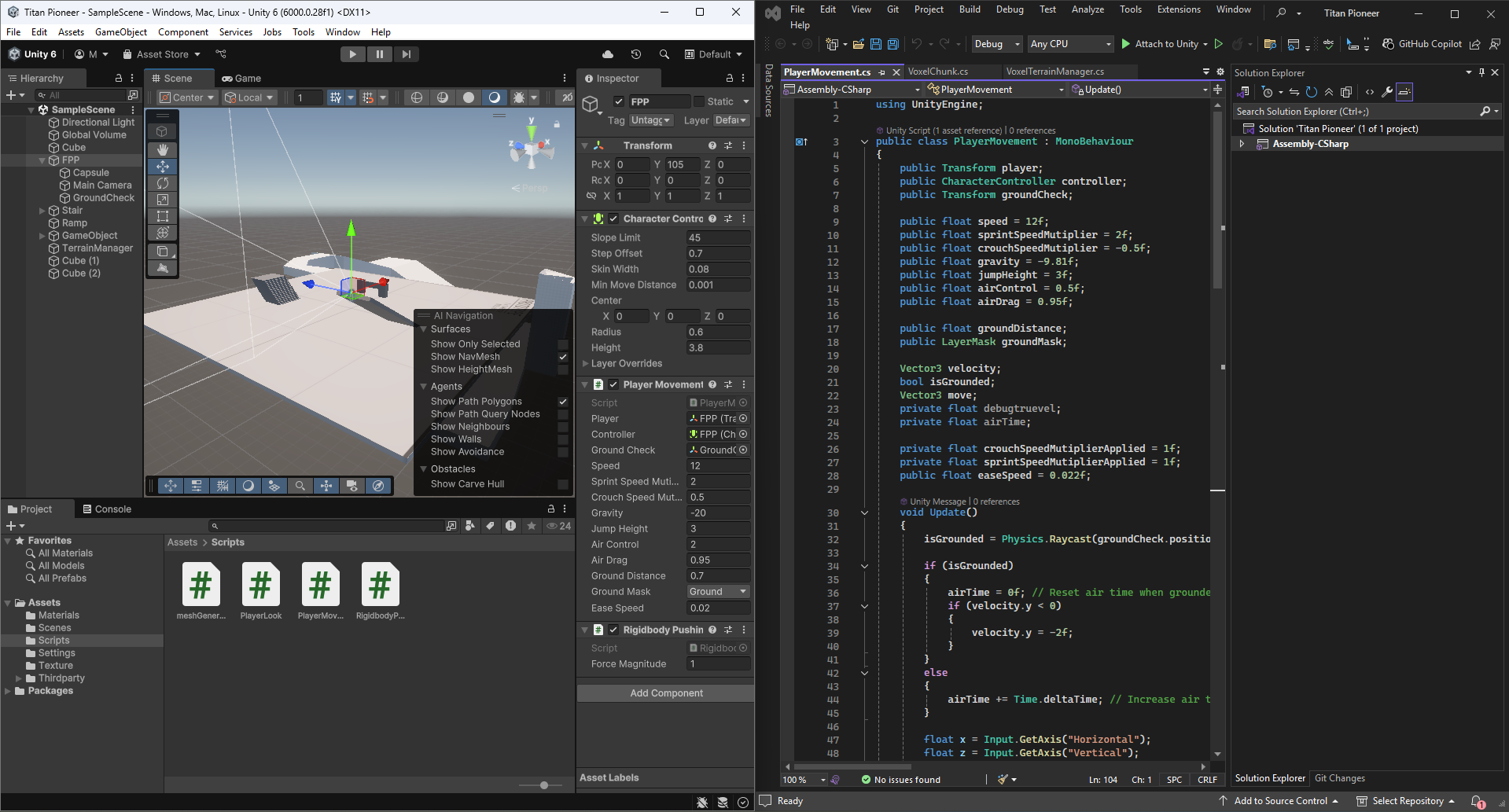Viewport: 1509px width, 812px height.
Task: Click Attach to Unity button
Action: point(1165,44)
